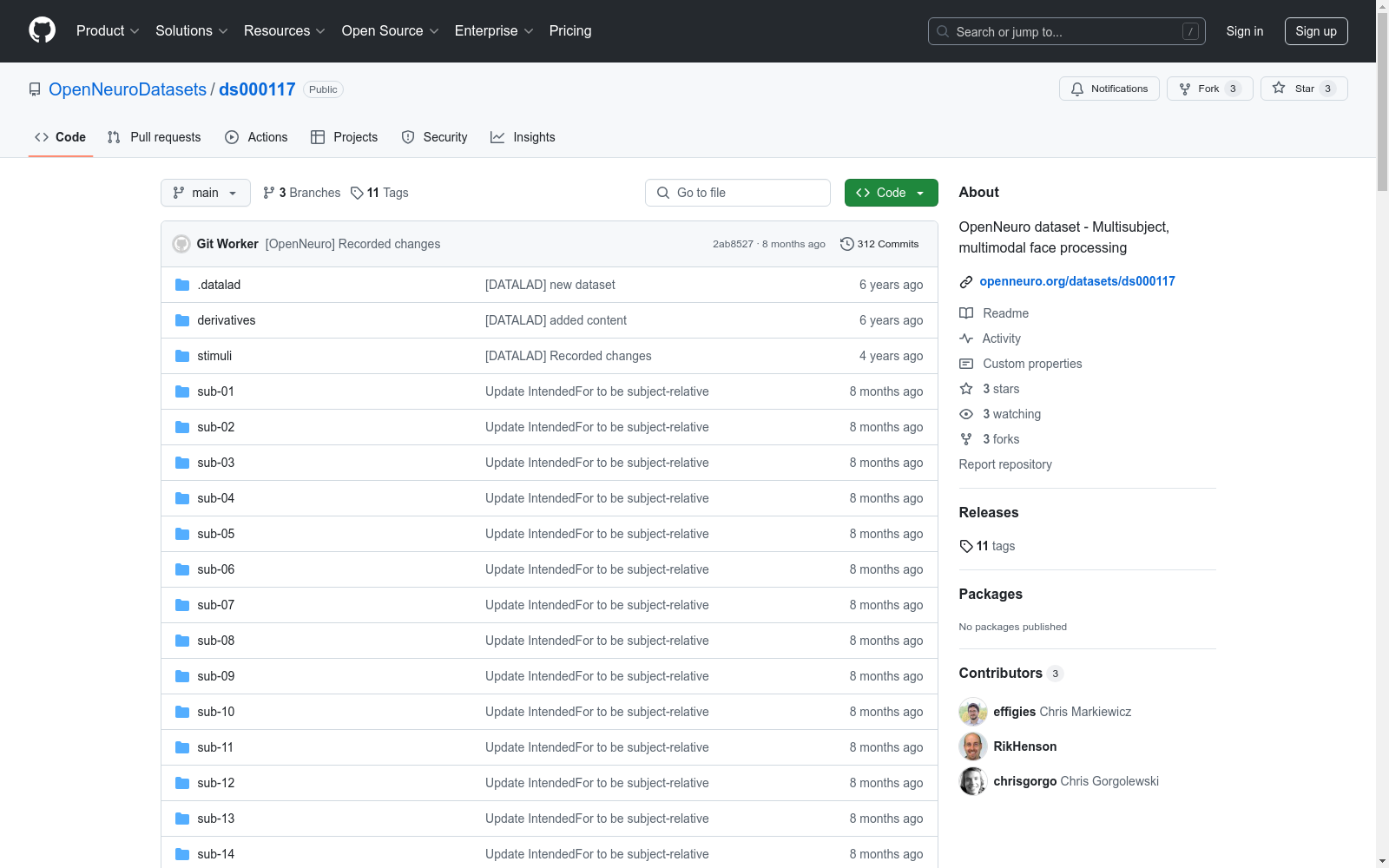Click the sub-01 folder icon
The height and width of the screenshot is (868, 1389).
click(x=182, y=391)
